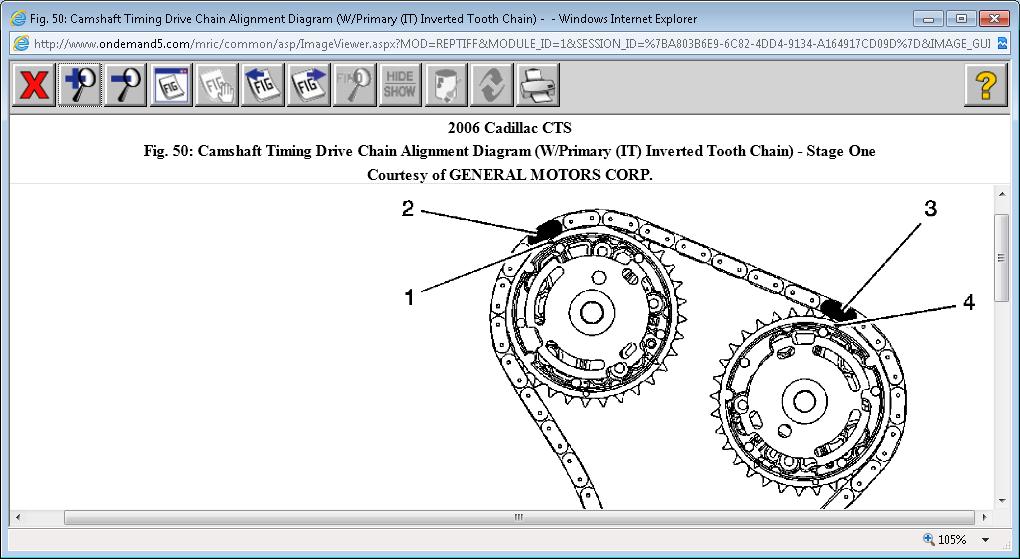Zoom in with the plus magnifier
This screenshot has height=559, width=1020.
(x=80, y=85)
